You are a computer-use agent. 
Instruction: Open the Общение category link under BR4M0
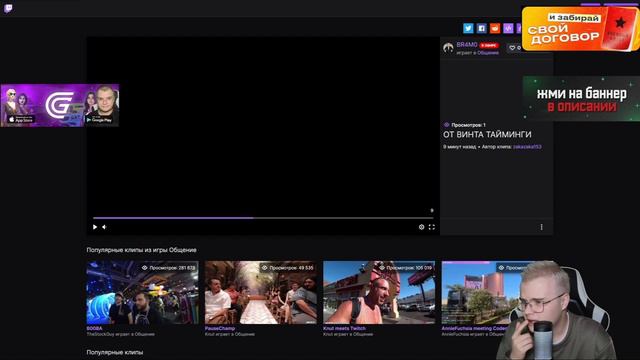(488, 53)
